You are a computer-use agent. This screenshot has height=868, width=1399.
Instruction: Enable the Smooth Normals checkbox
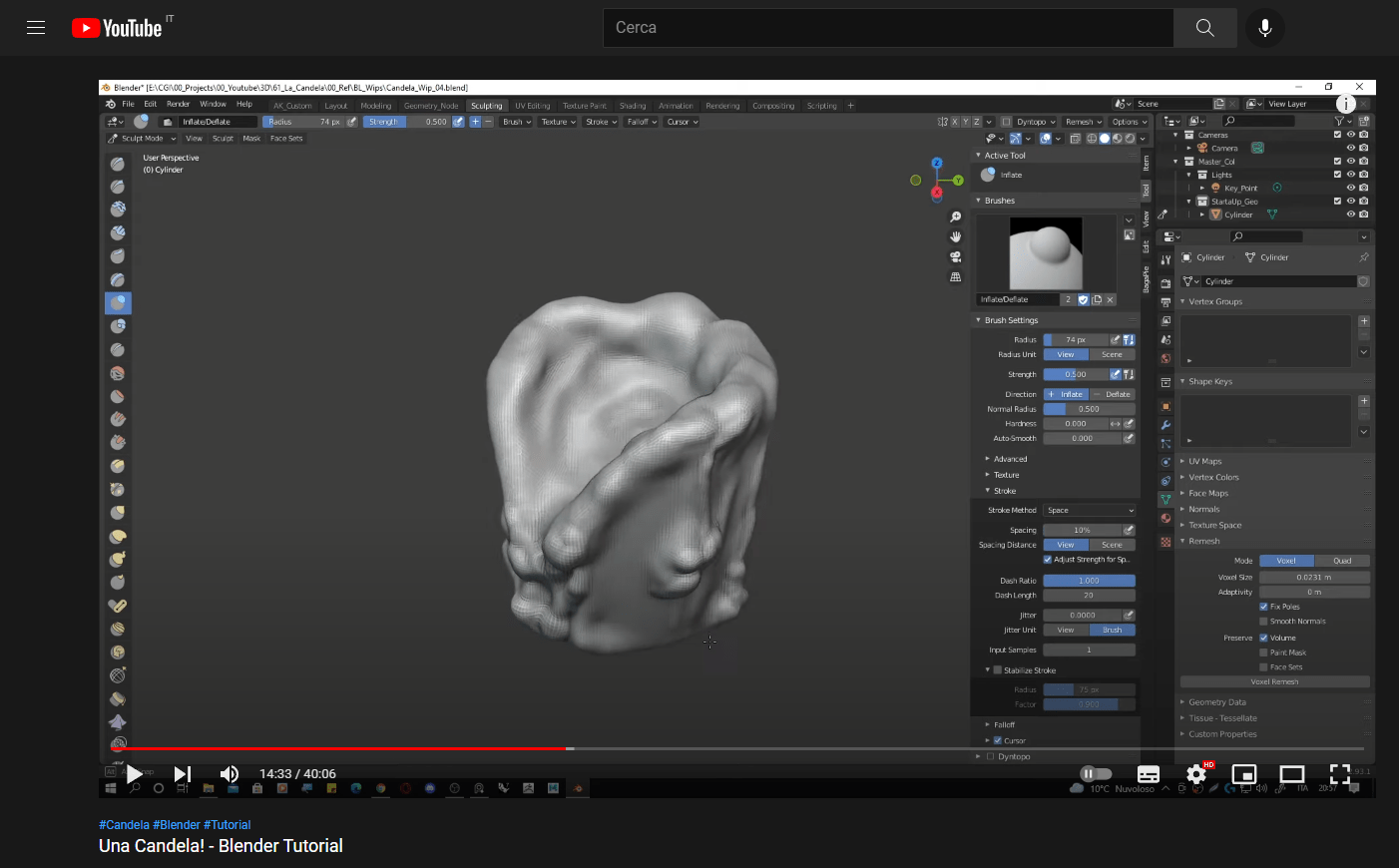point(1263,622)
